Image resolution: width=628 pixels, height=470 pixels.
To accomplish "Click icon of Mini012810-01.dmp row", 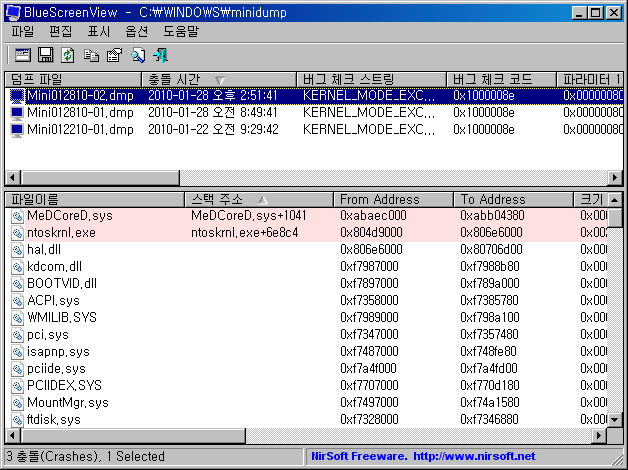I will (17, 113).
